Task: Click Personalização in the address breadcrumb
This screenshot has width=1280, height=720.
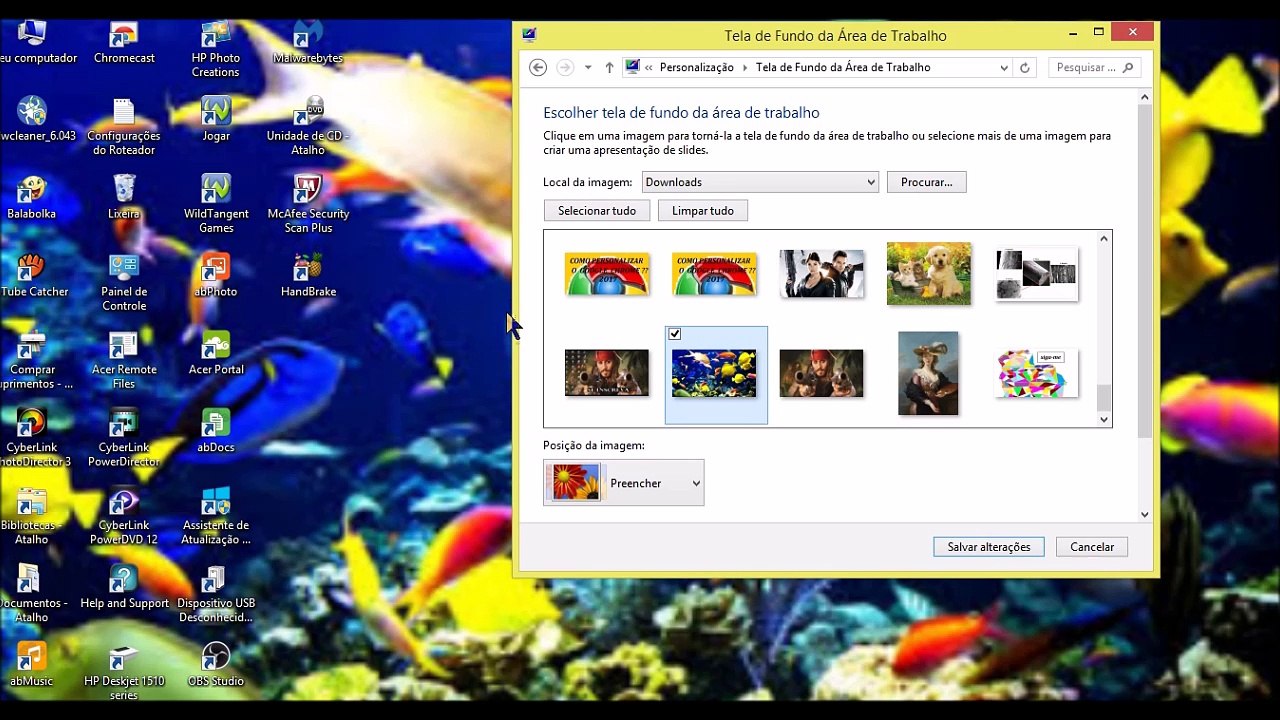Action: point(696,68)
